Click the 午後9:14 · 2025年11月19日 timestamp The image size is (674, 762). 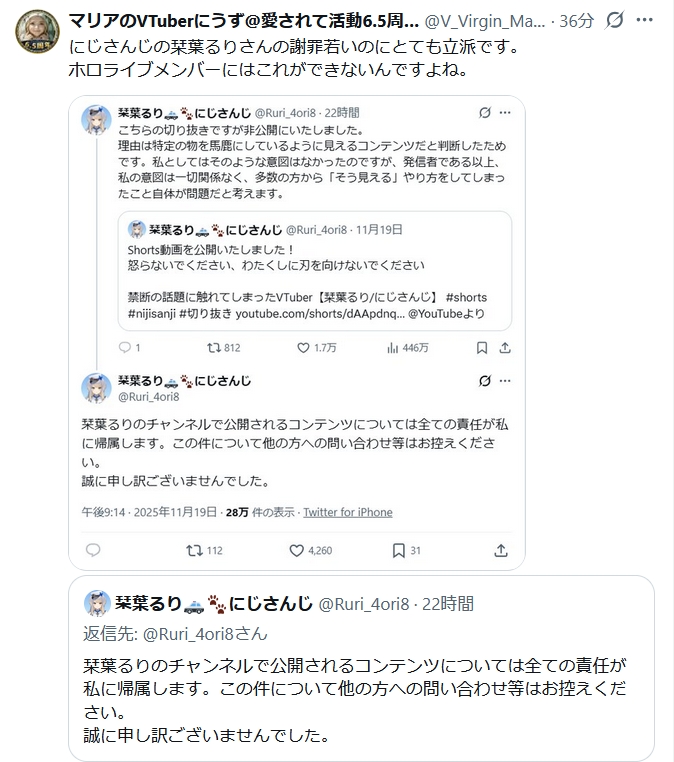click(x=149, y=512)
